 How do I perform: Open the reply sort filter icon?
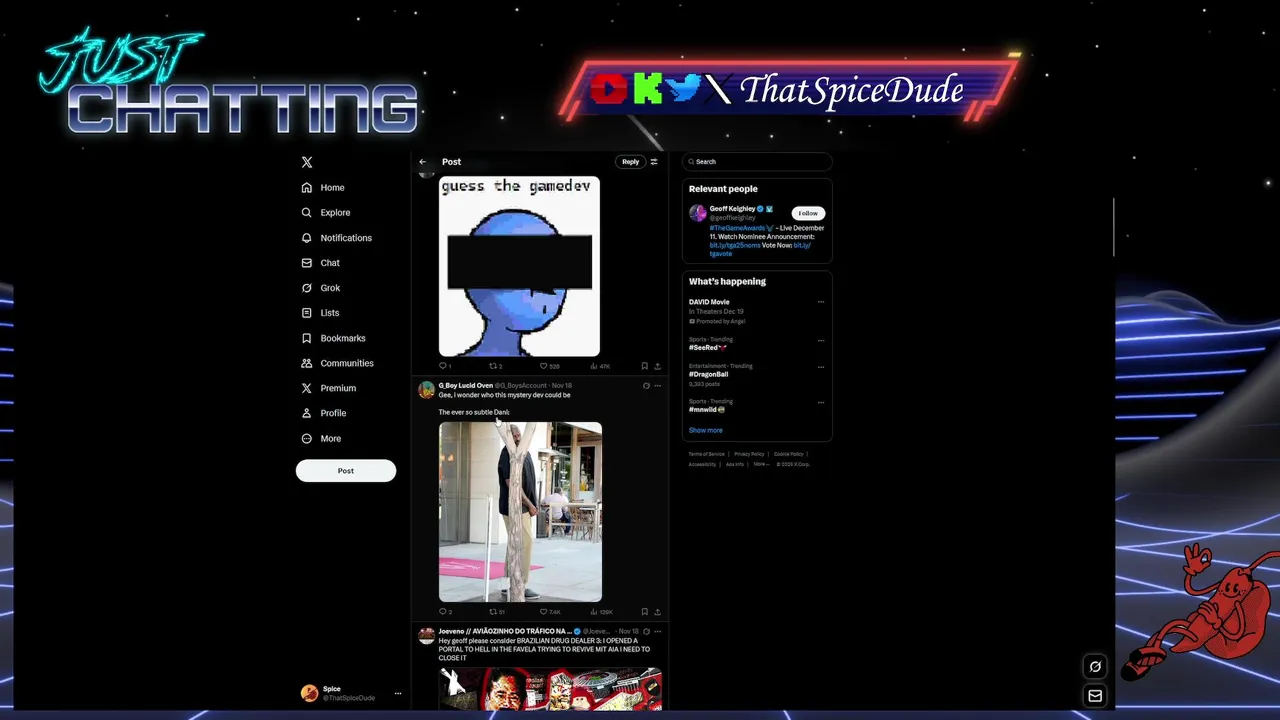click(654, 162)
